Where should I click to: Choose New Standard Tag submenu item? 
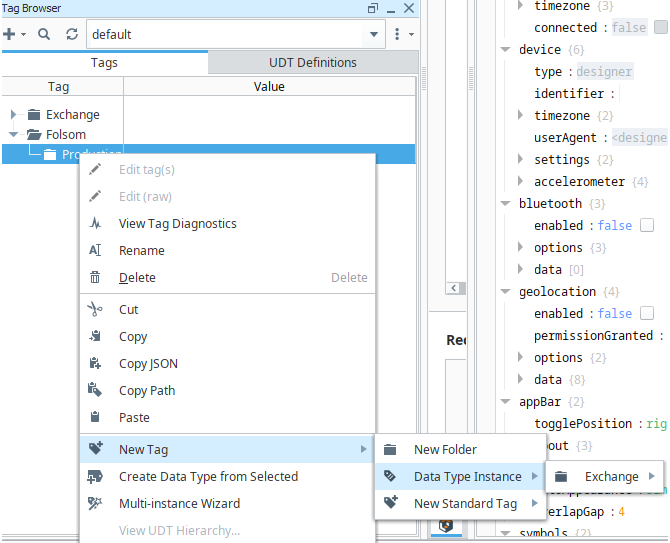465,504
